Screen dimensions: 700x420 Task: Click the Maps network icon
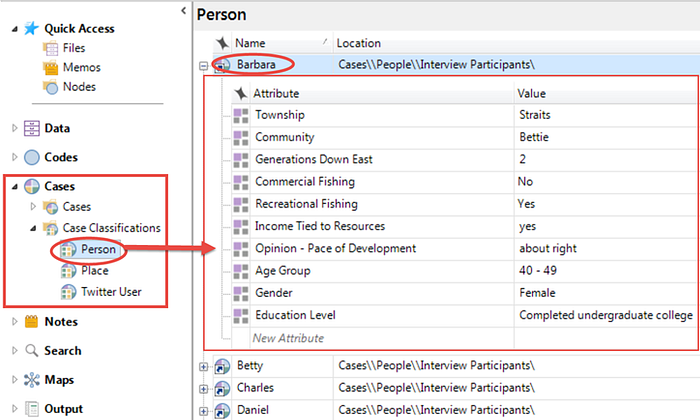(32, 380)
